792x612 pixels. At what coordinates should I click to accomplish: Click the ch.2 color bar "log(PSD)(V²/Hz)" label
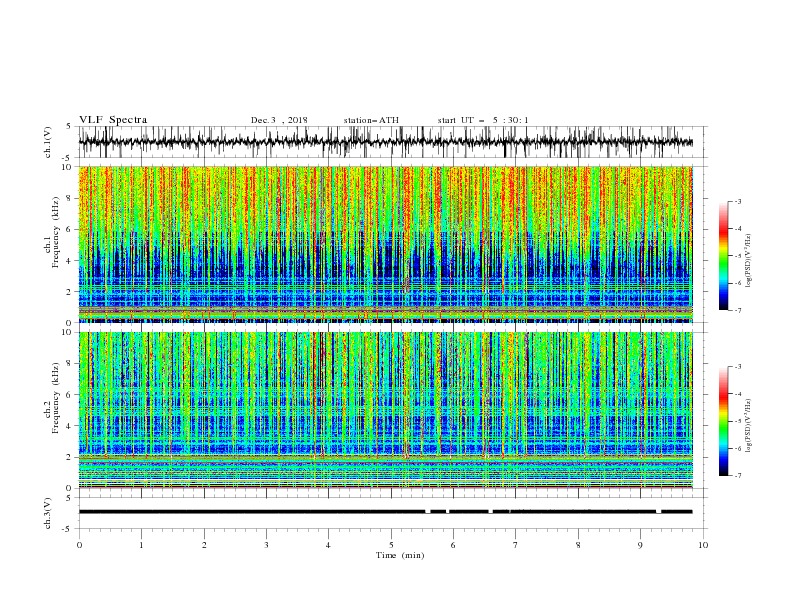point(749,424)
